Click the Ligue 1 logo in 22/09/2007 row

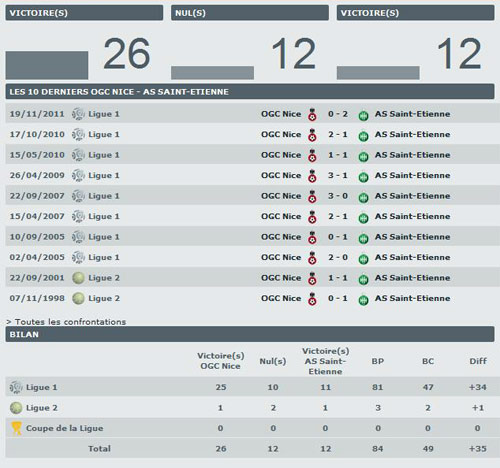(x=78, y=196)
